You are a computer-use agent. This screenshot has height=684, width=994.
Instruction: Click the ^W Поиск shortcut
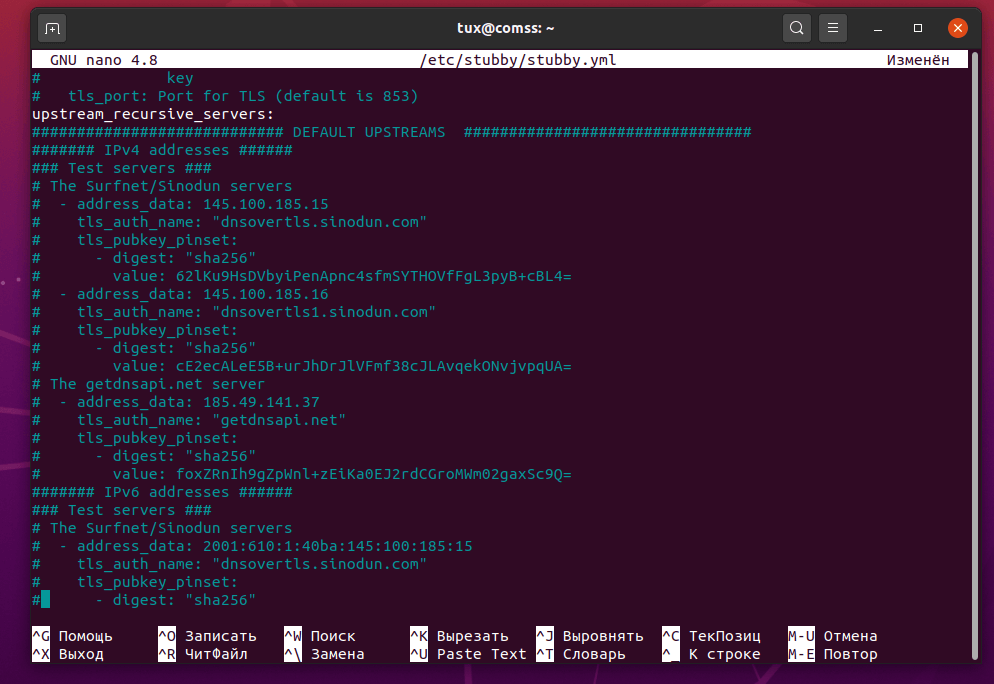320,636
